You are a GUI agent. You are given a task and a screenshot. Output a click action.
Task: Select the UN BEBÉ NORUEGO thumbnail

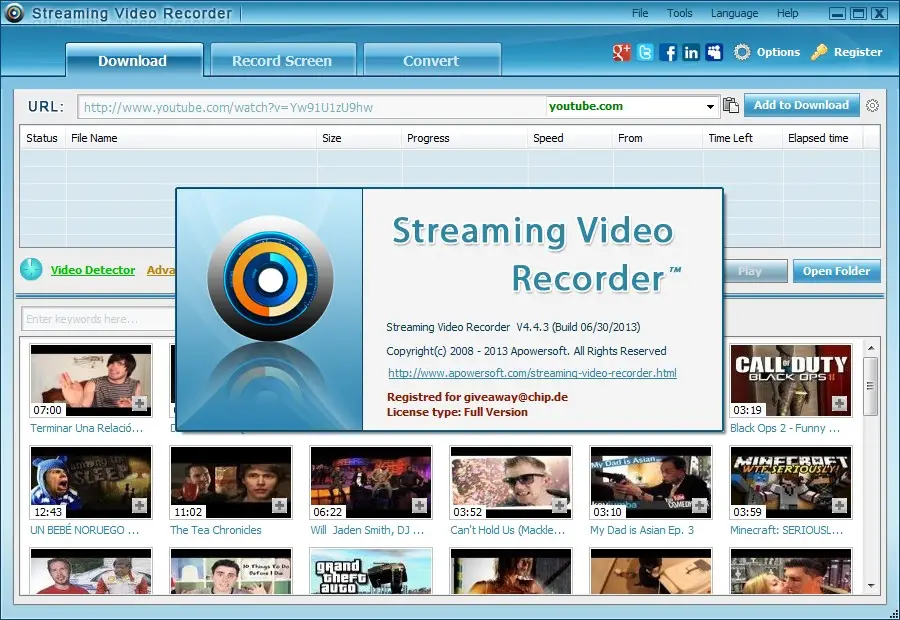[91, 482]
